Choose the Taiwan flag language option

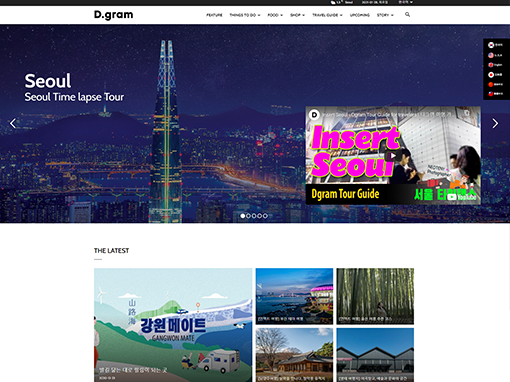[x=495, y=94]
